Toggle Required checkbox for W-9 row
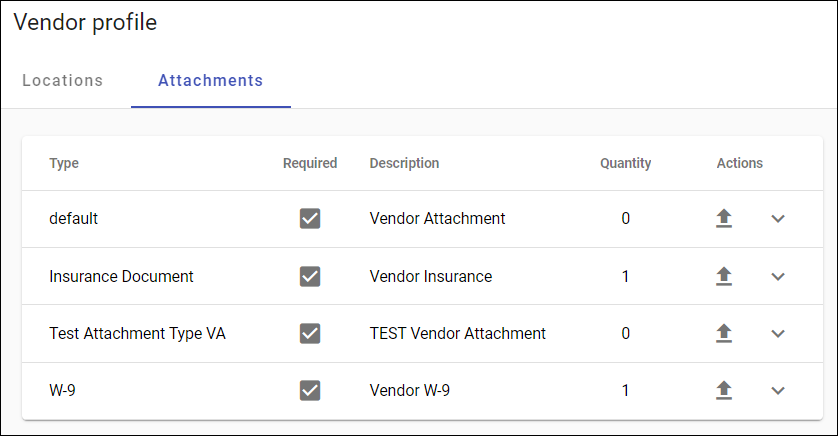This screenshot has width=838, height=436. 310,391
